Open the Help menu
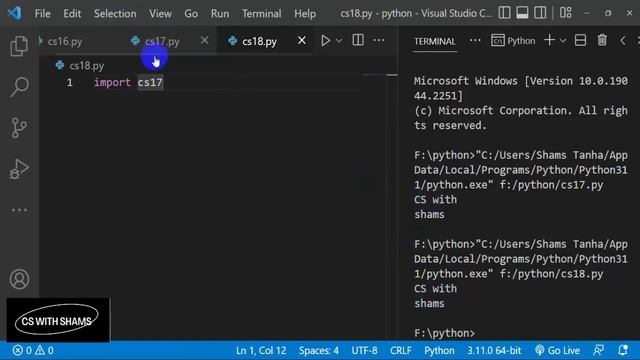Viewport: 640px width, 360px height. [x=305, y=13]
